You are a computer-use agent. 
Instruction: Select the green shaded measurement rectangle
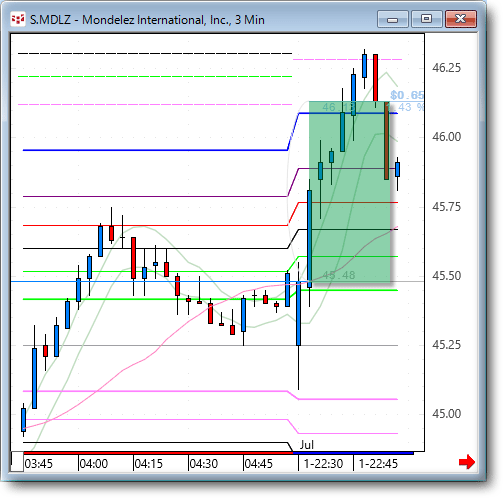(x=349, y=192)
